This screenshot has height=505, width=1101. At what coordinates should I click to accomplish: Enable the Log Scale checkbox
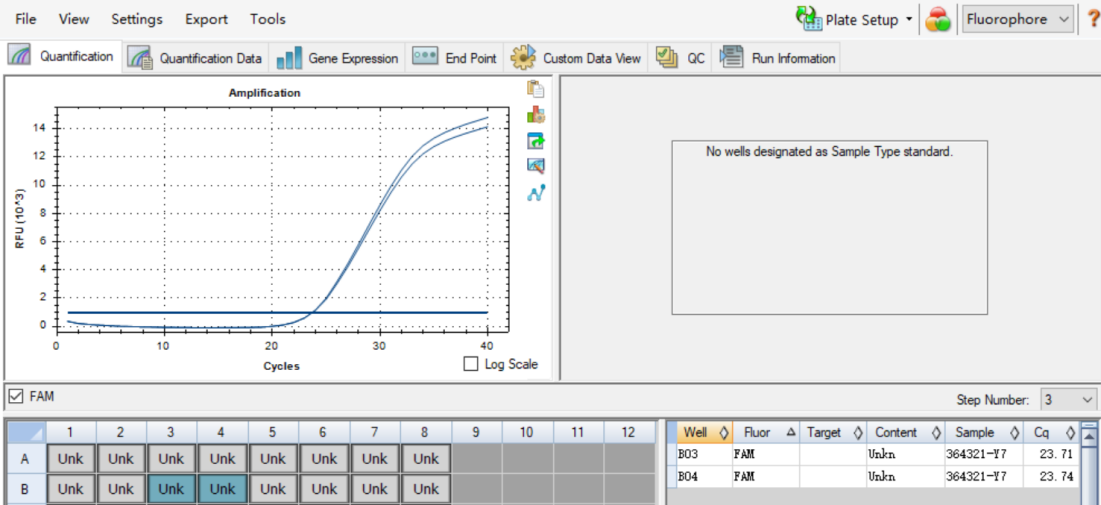click(471, 364)
